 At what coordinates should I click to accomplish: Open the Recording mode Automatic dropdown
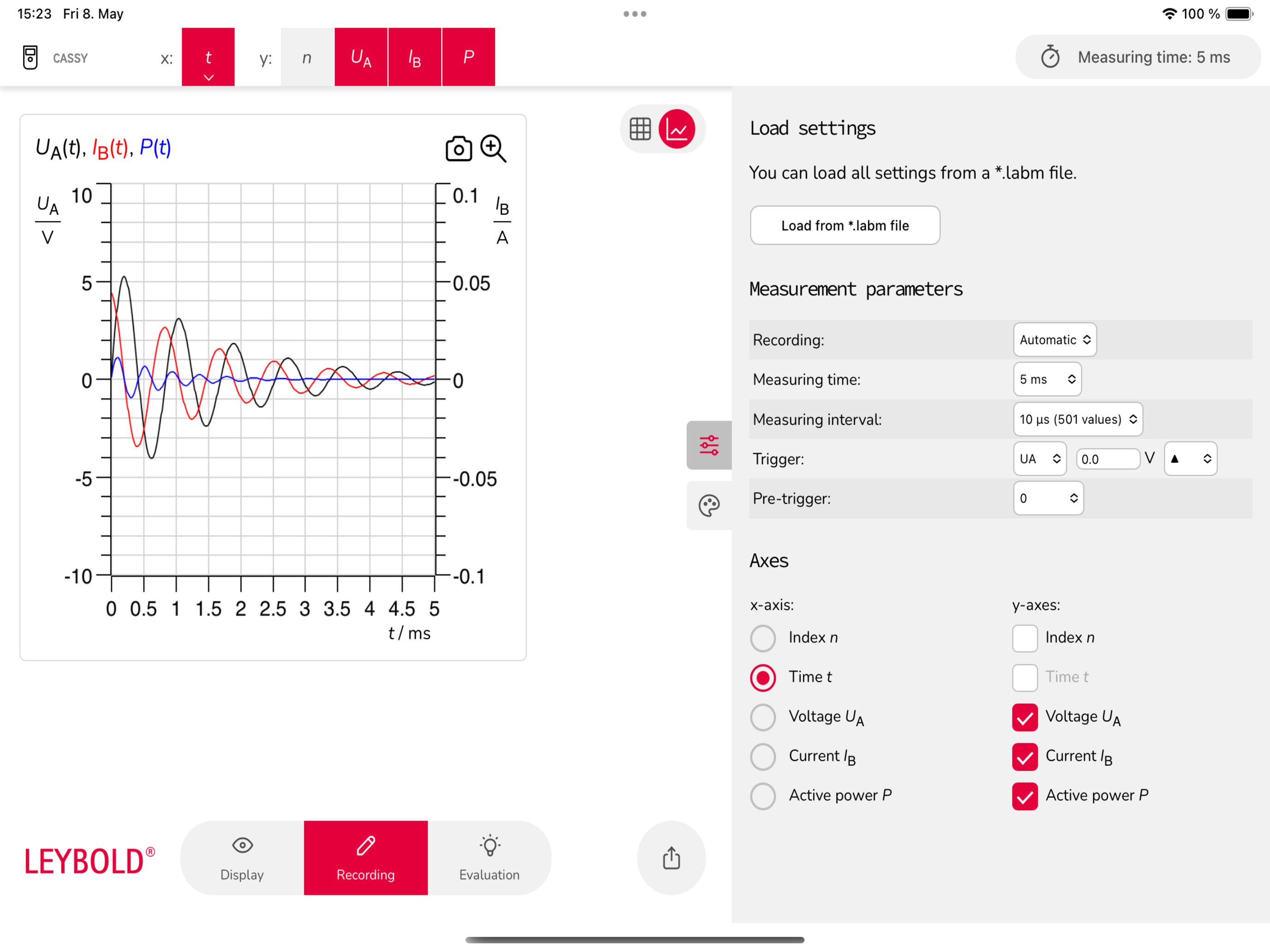[x=1054, y=340]
